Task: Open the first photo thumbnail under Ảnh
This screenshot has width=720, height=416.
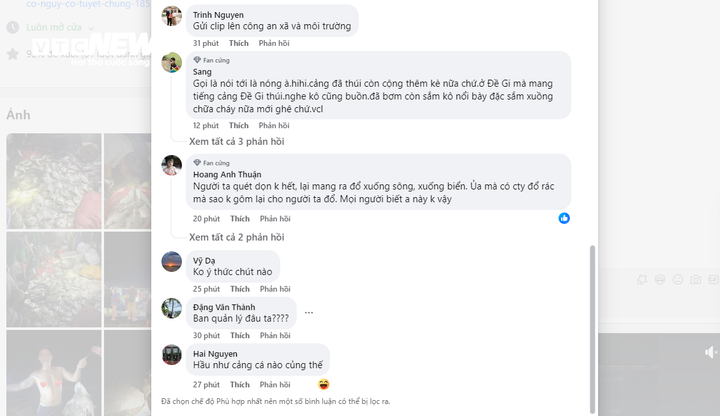Action: [x=52, y=180]
